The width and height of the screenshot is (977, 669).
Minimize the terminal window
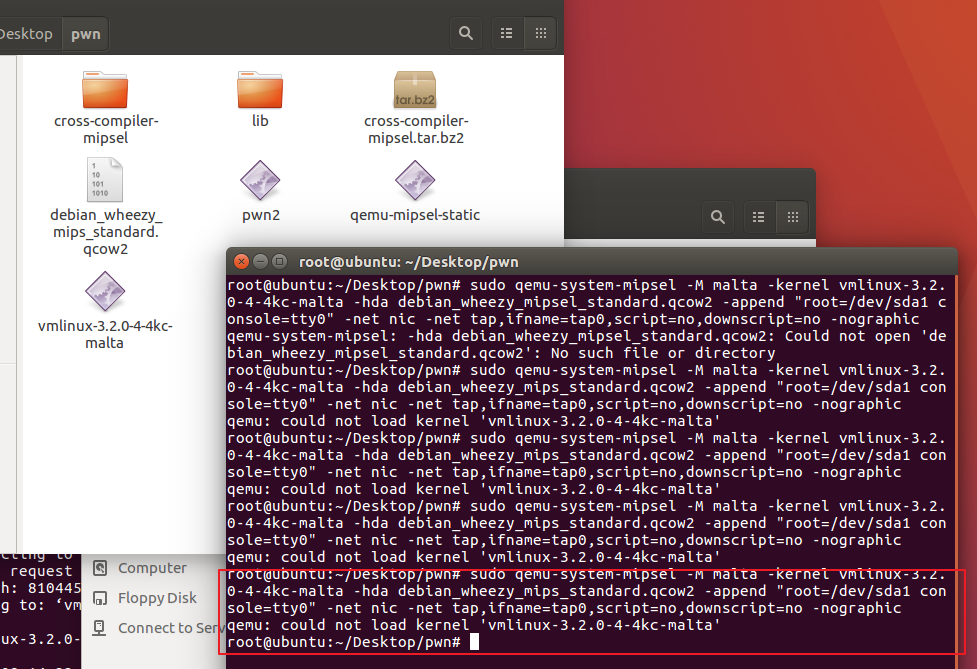(260, 262)
